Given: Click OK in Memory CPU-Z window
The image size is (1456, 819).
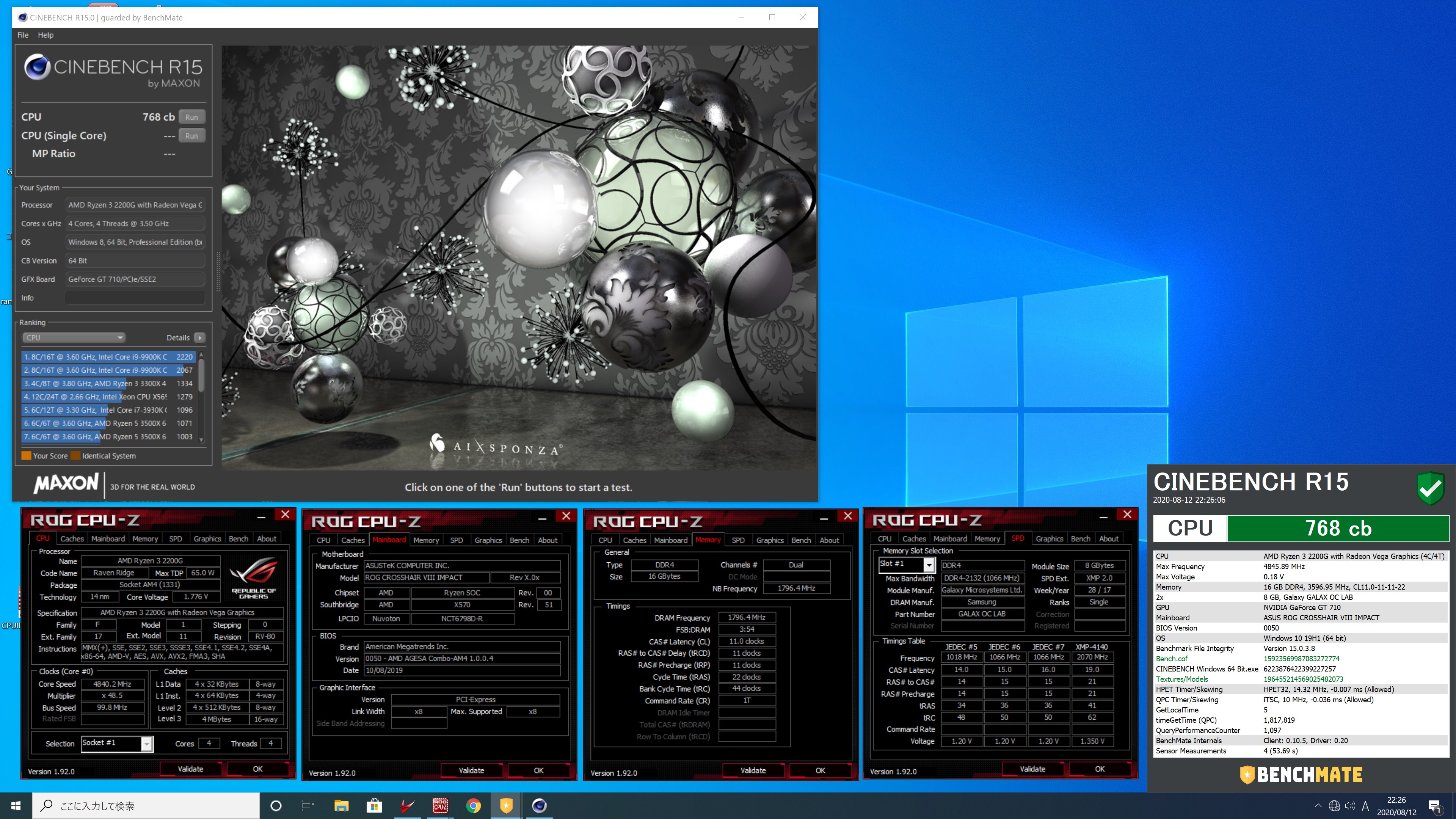Looking at the screenshot, I should pyautogui.click(x=820, y=770).
